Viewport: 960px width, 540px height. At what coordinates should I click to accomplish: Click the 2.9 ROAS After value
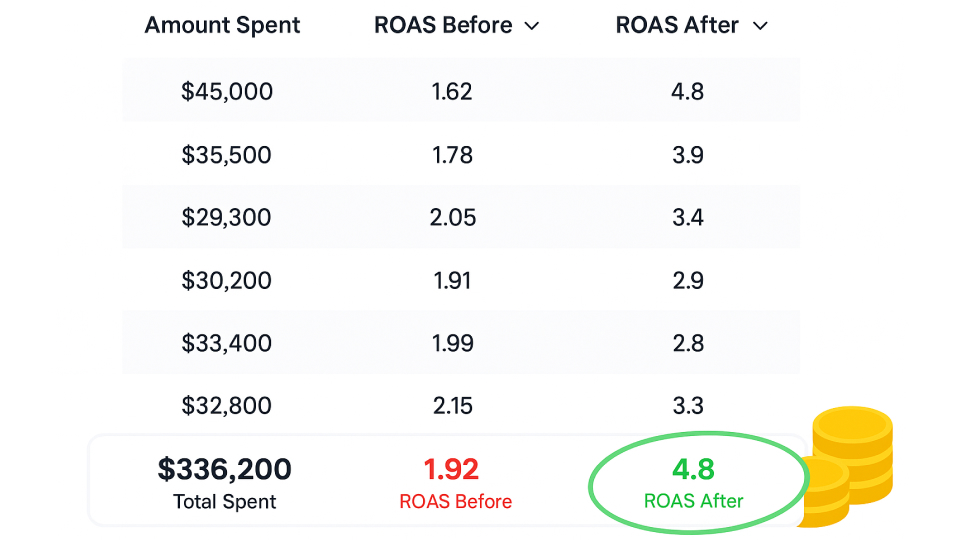pyautogui.click(x=688, y=281)
